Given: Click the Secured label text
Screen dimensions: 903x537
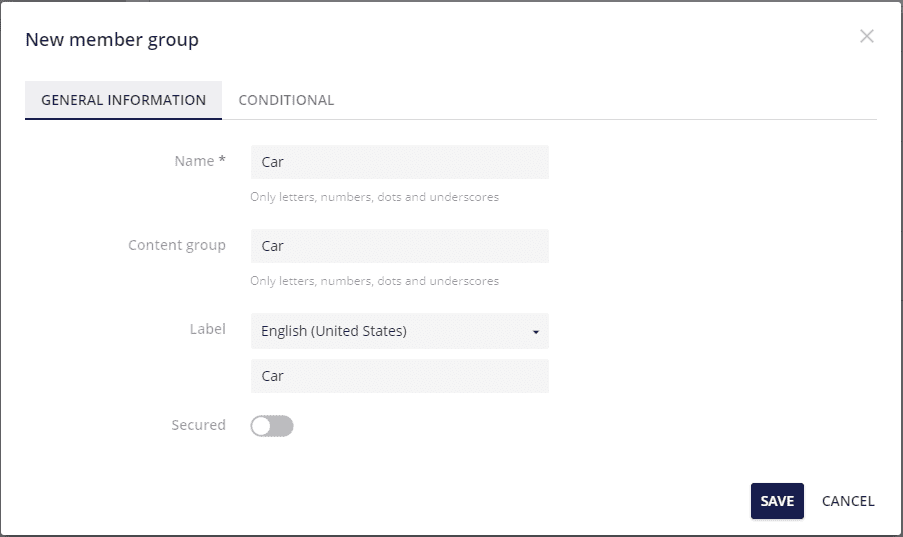Looking at the screenshot, I should pyautogui.click(x=198, y=425).
